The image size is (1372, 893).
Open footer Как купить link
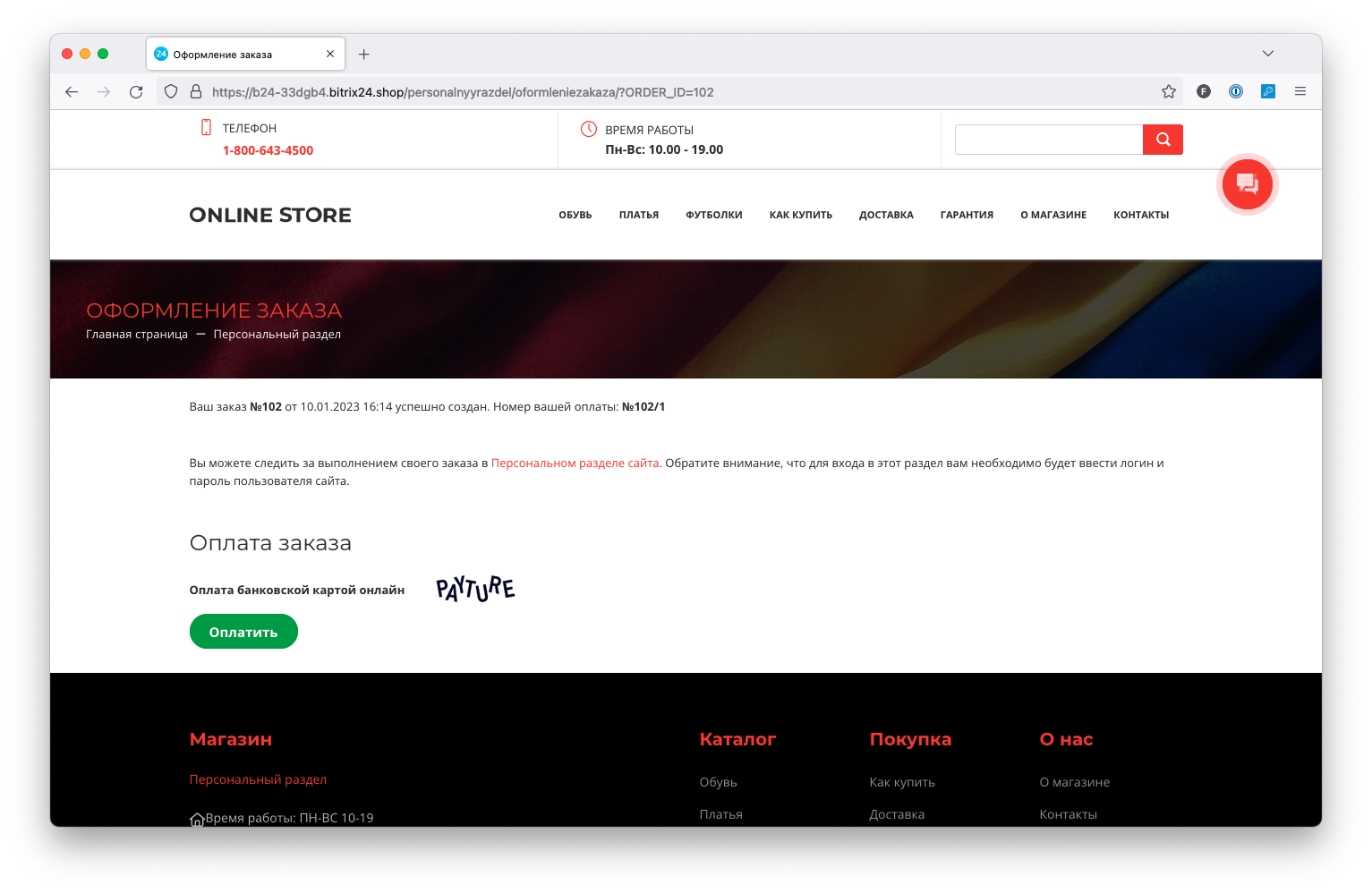(x=902, y=782)
